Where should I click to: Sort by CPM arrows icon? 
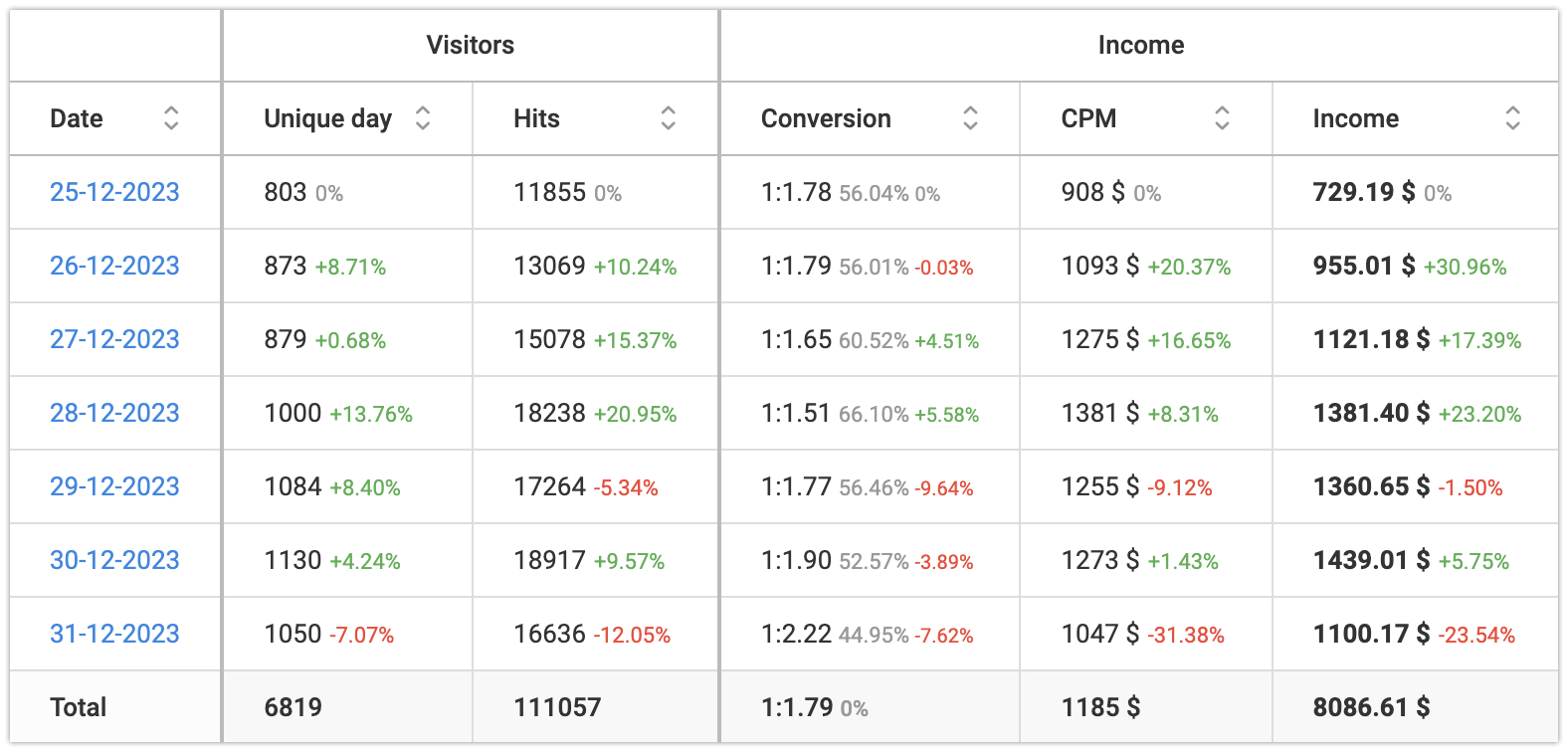click(1223, 118)
